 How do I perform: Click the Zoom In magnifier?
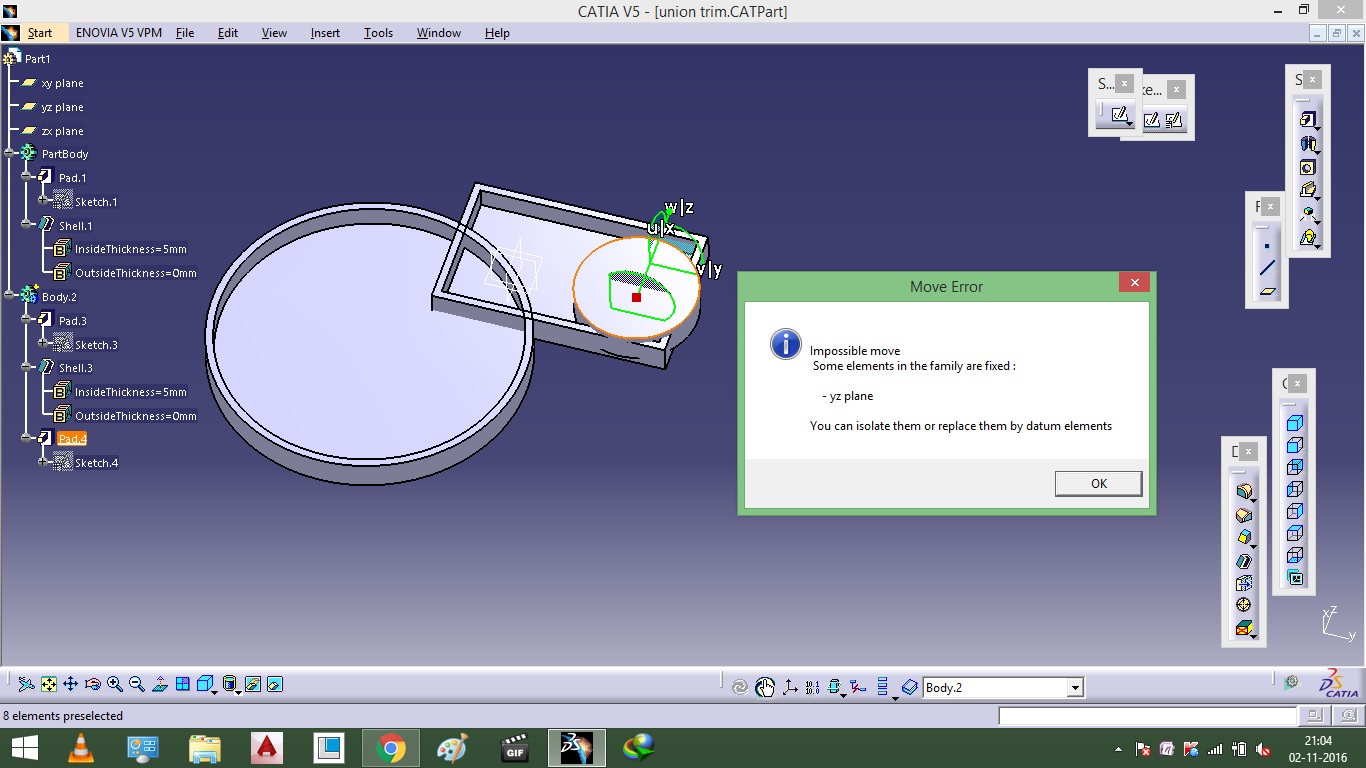[115, 684]
